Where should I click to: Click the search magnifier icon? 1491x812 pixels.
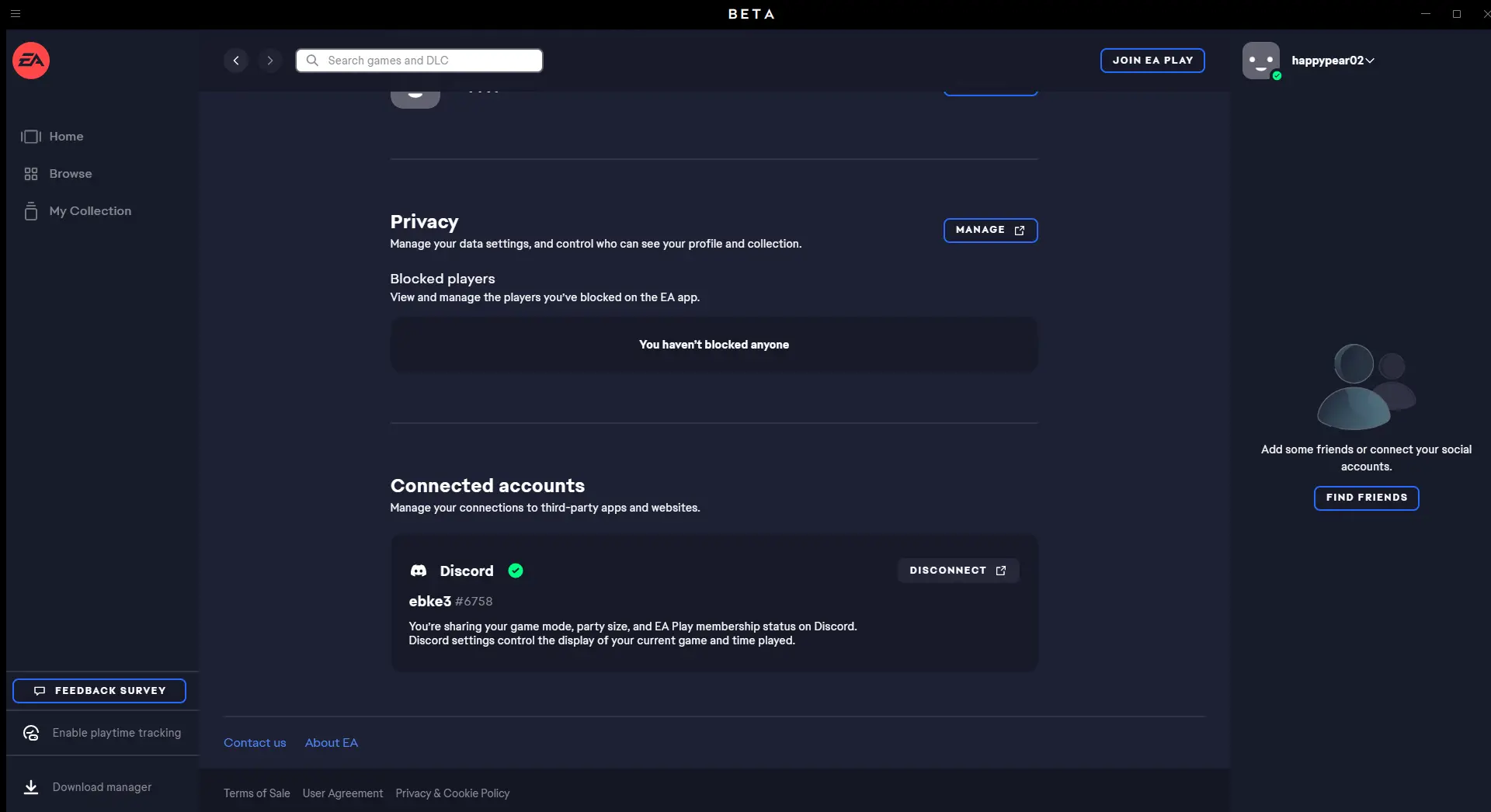[x=312, y=61]
